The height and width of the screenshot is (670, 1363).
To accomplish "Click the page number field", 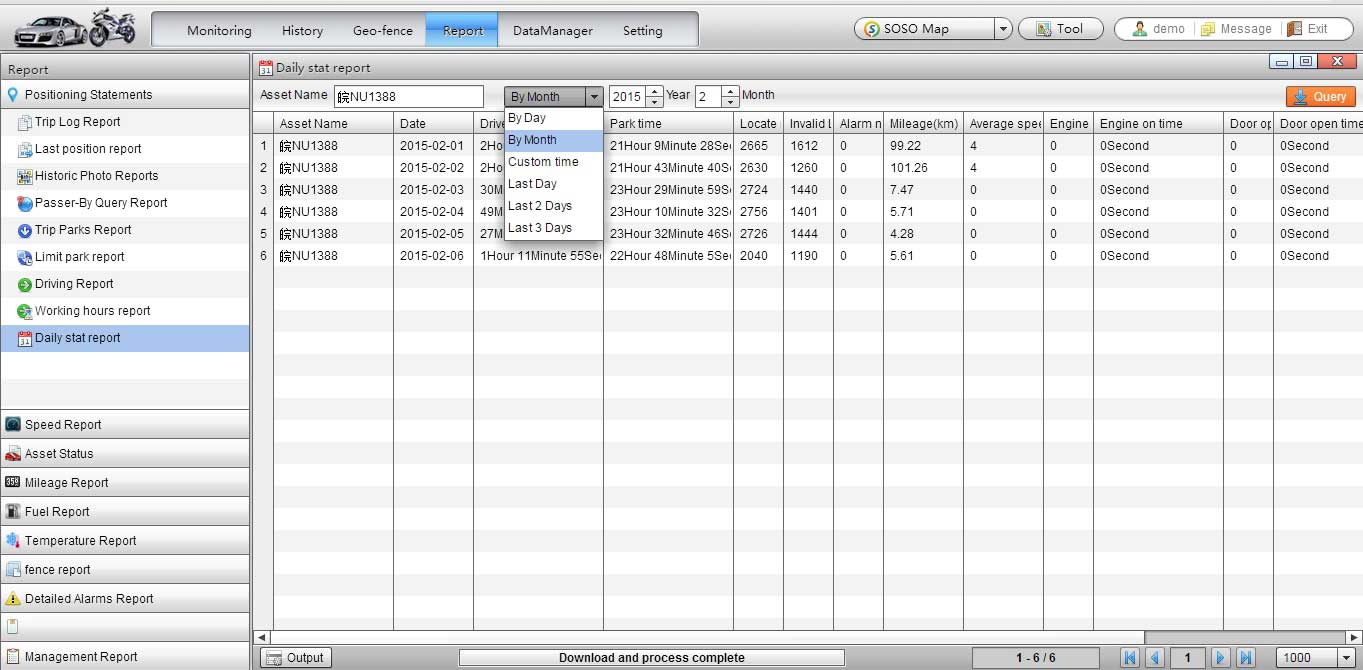I will 1187,657.
